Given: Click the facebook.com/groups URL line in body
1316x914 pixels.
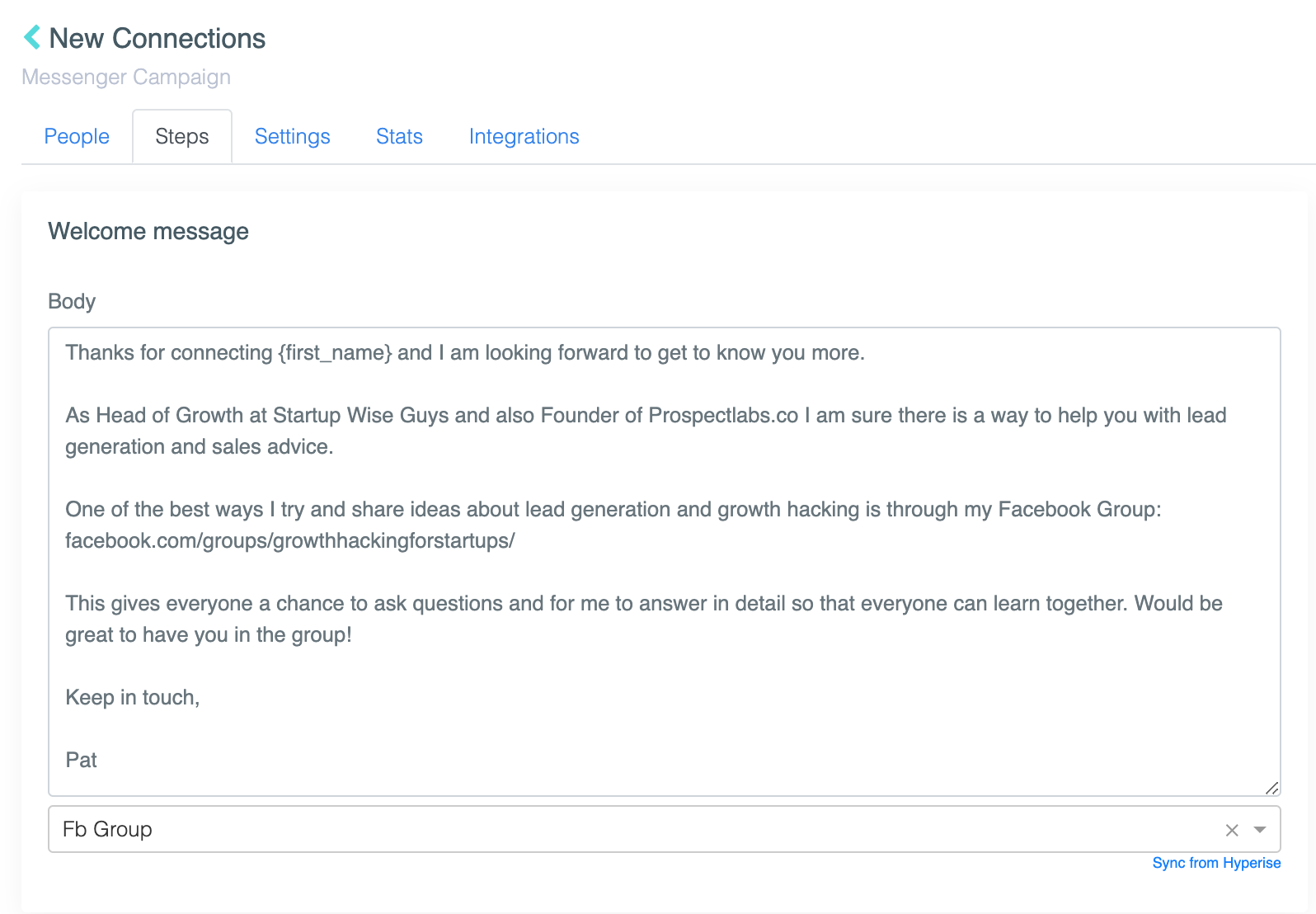Looking at the screenshot, I should pos(290,541).
